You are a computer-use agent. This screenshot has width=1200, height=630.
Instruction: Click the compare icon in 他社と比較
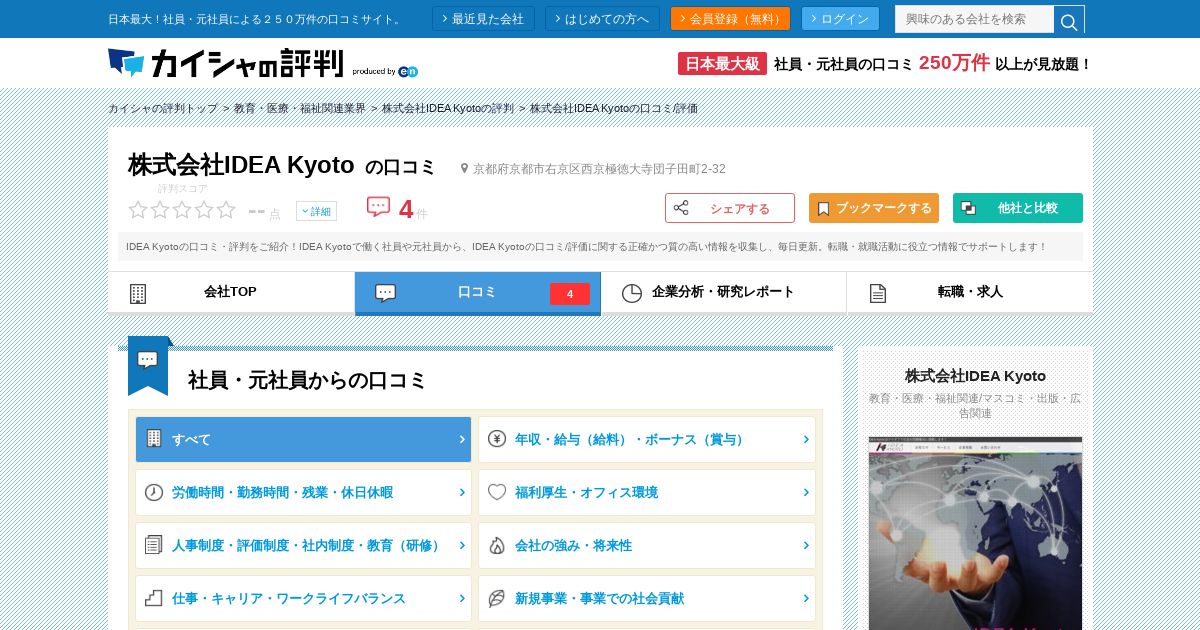coord(968,208)
